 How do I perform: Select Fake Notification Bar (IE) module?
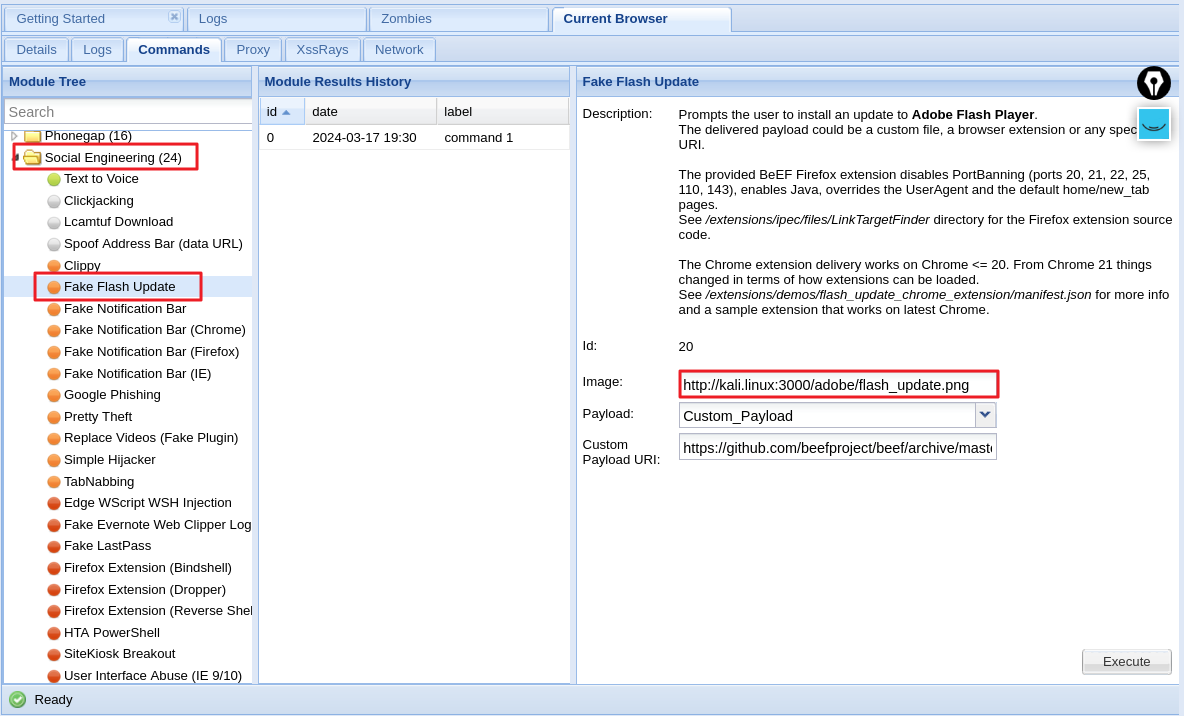click(x=137, y=374)
